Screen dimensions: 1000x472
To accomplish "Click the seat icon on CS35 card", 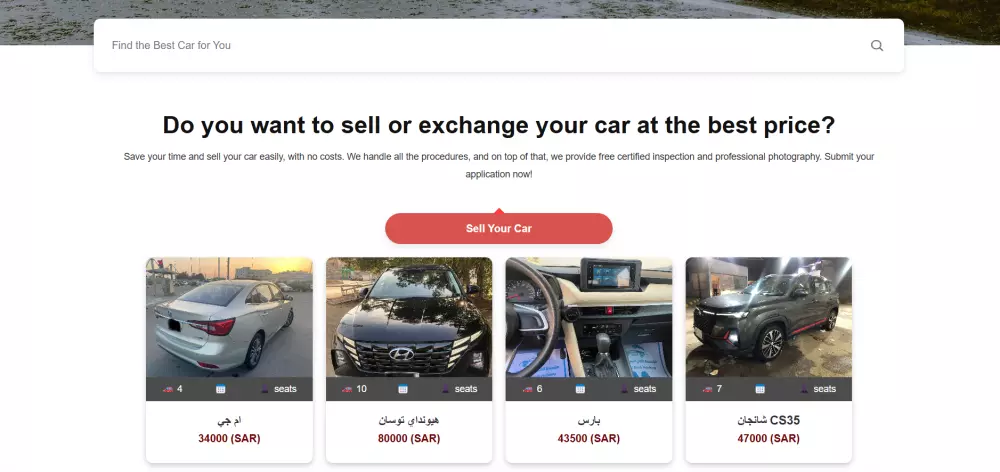I will pos(804,388).
